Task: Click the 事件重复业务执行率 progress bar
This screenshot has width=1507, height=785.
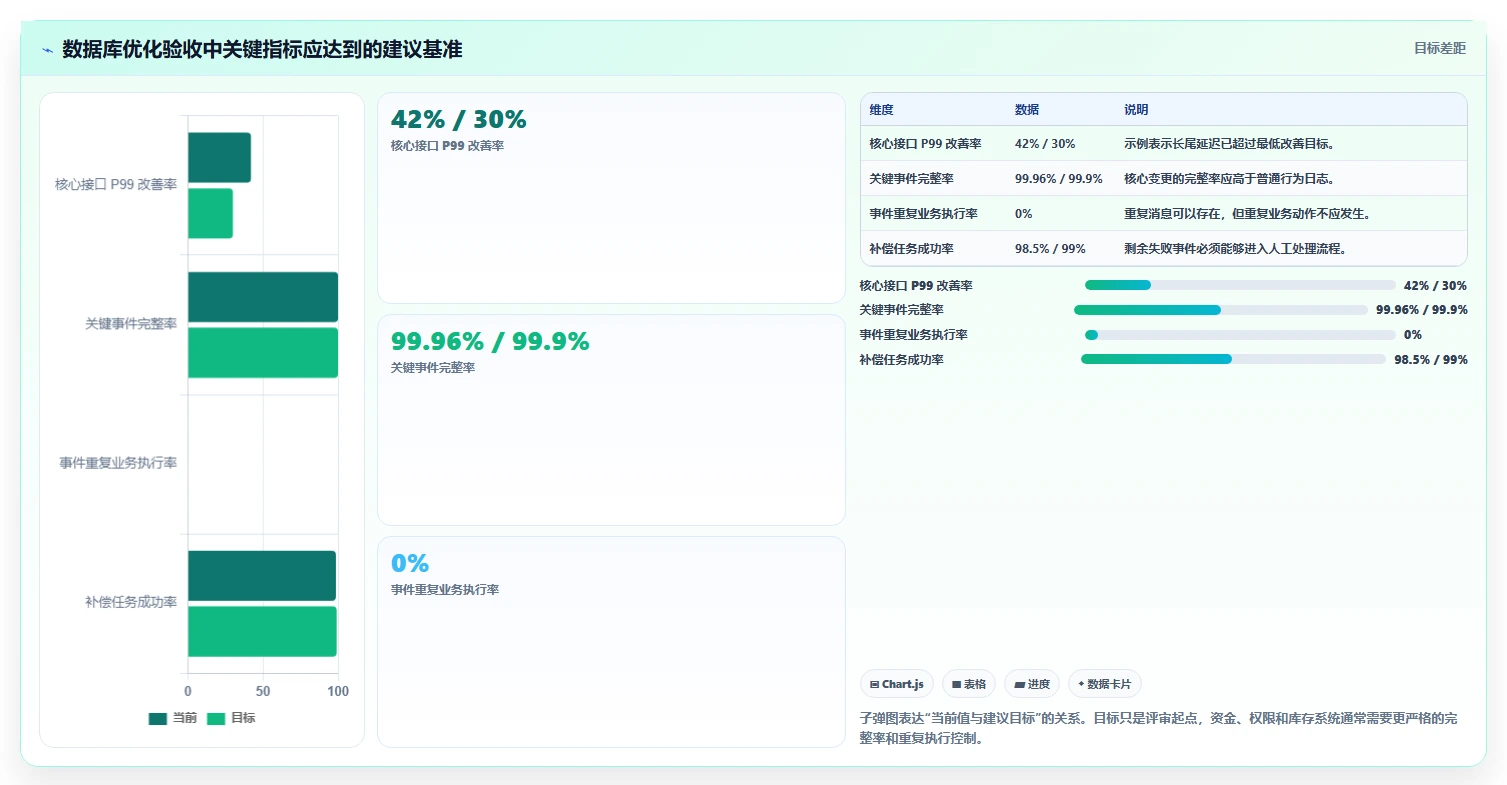Action: [x=1240, y=335]
